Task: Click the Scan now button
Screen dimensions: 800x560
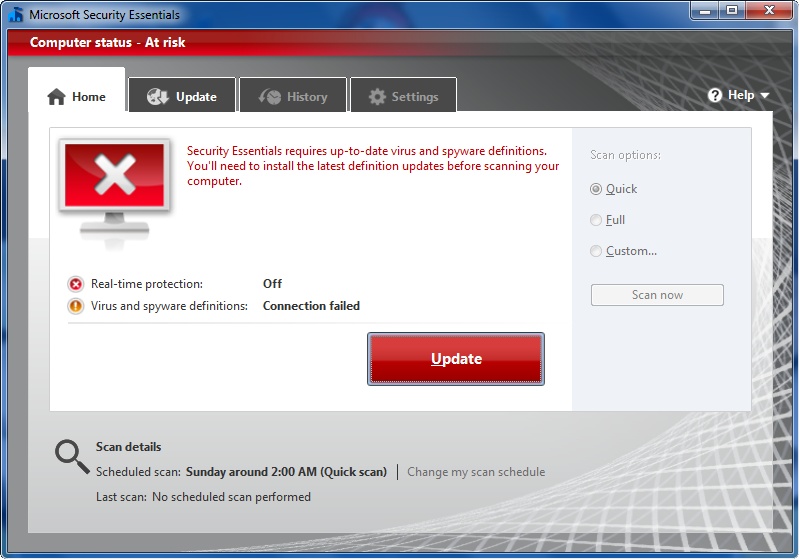Action: 657,295
